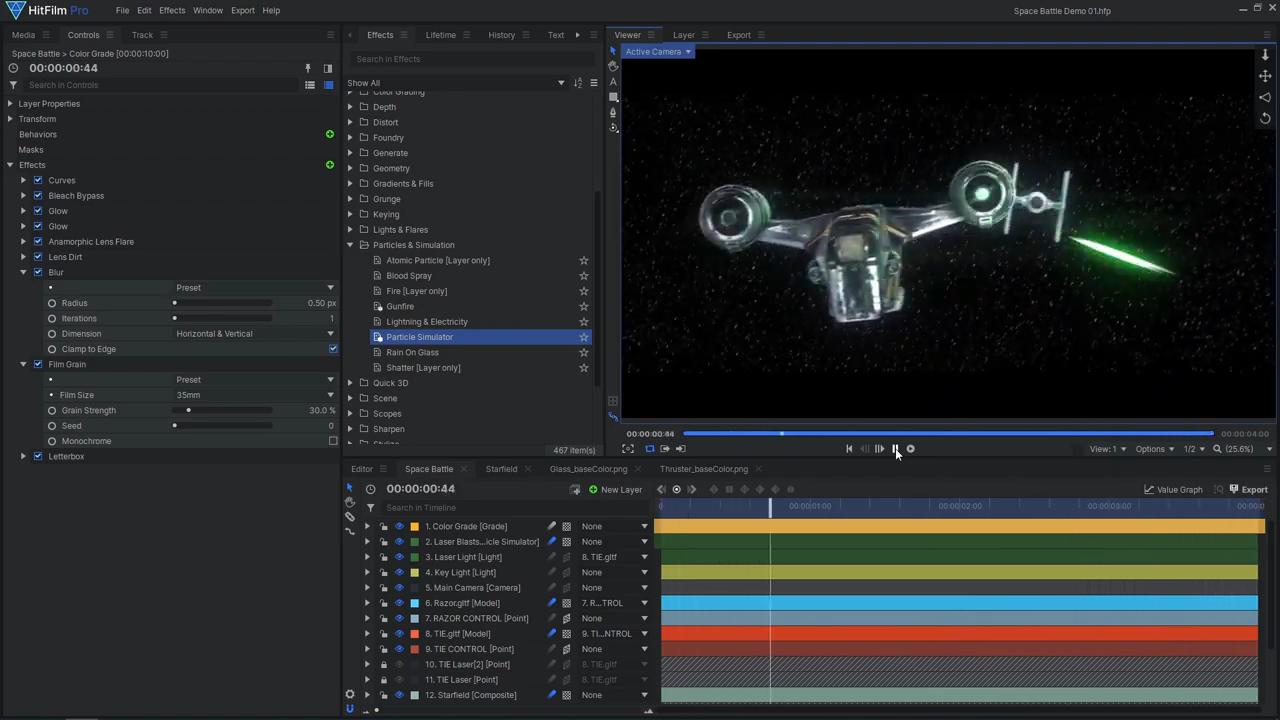Screen dimensions: 1280x720
Task: Select the viewer hand pan tool
Action: tap(613, 66)
